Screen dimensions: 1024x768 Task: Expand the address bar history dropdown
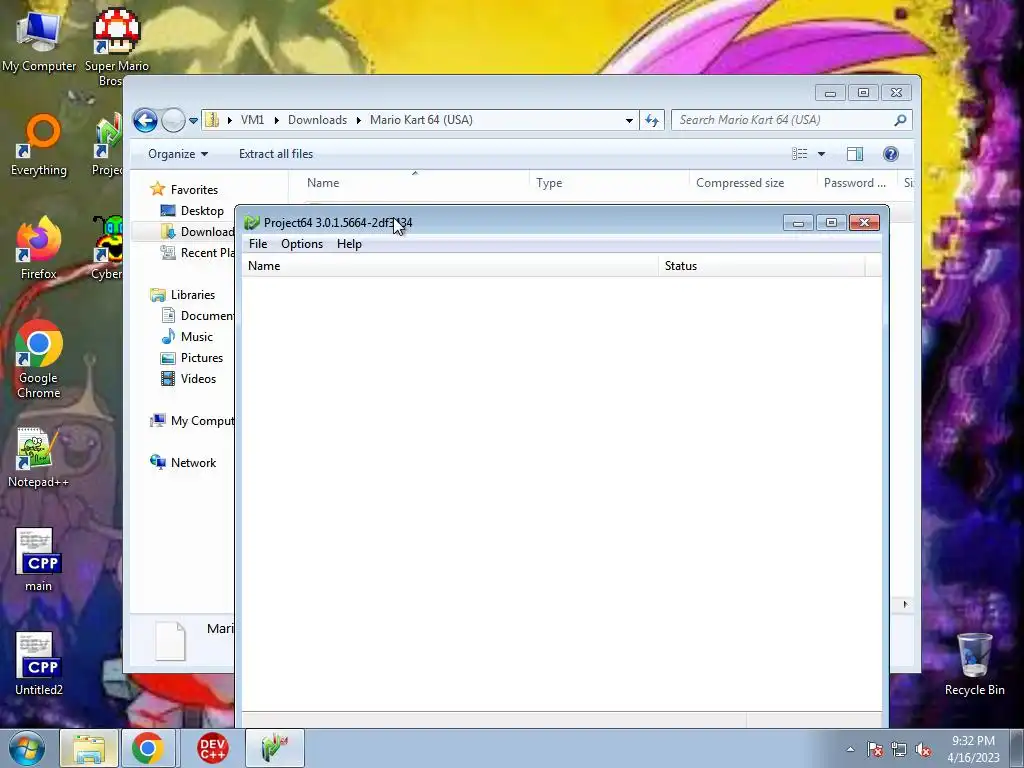(629, 120)
